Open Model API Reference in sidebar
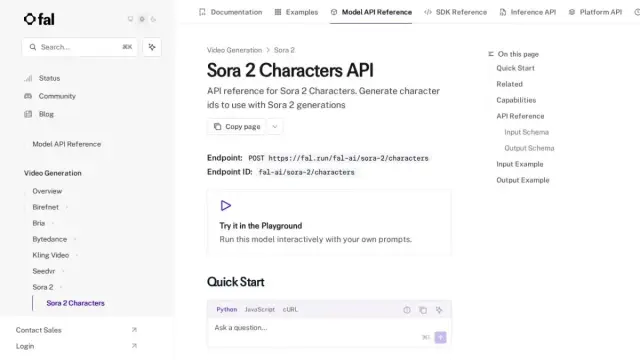Viewport: 640px width, 360px height. (67, 144)
